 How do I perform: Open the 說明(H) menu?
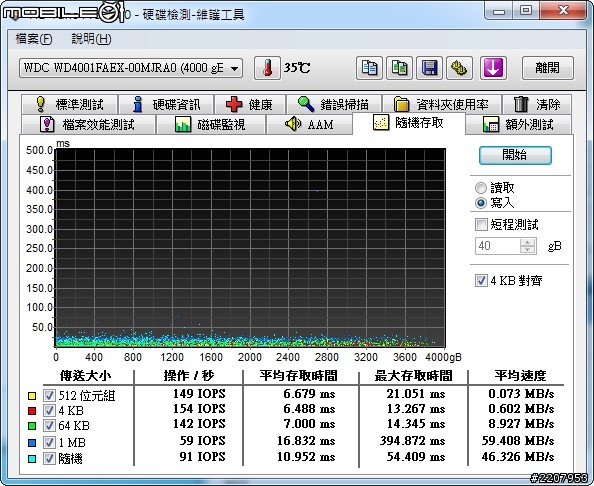tap(91, 39)
